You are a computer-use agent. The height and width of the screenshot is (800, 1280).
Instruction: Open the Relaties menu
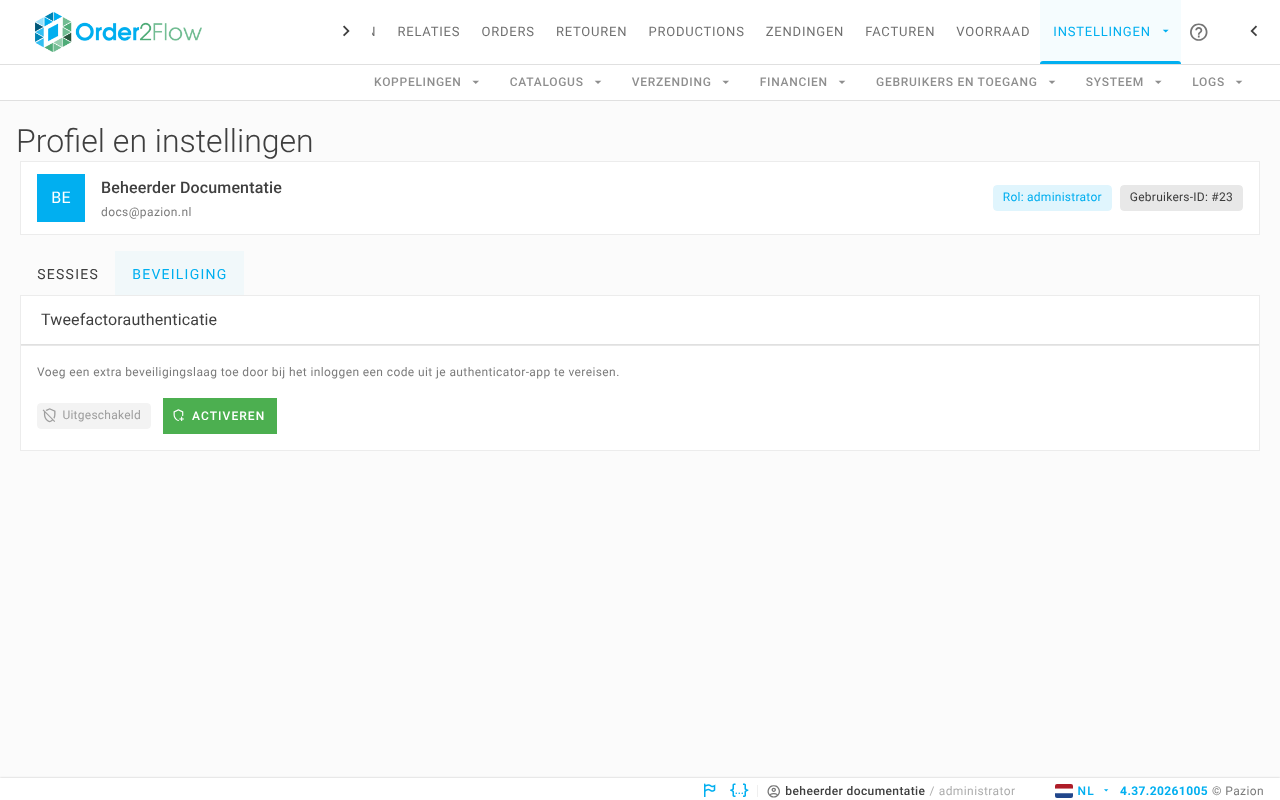tap(428, 32)
